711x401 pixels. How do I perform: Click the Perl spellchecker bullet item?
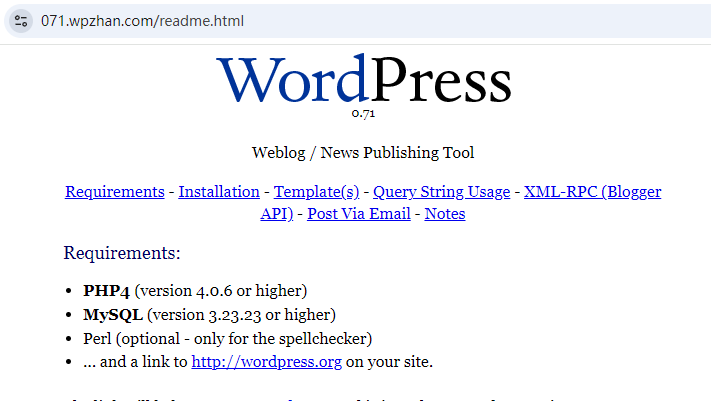(x=228, y=339)
